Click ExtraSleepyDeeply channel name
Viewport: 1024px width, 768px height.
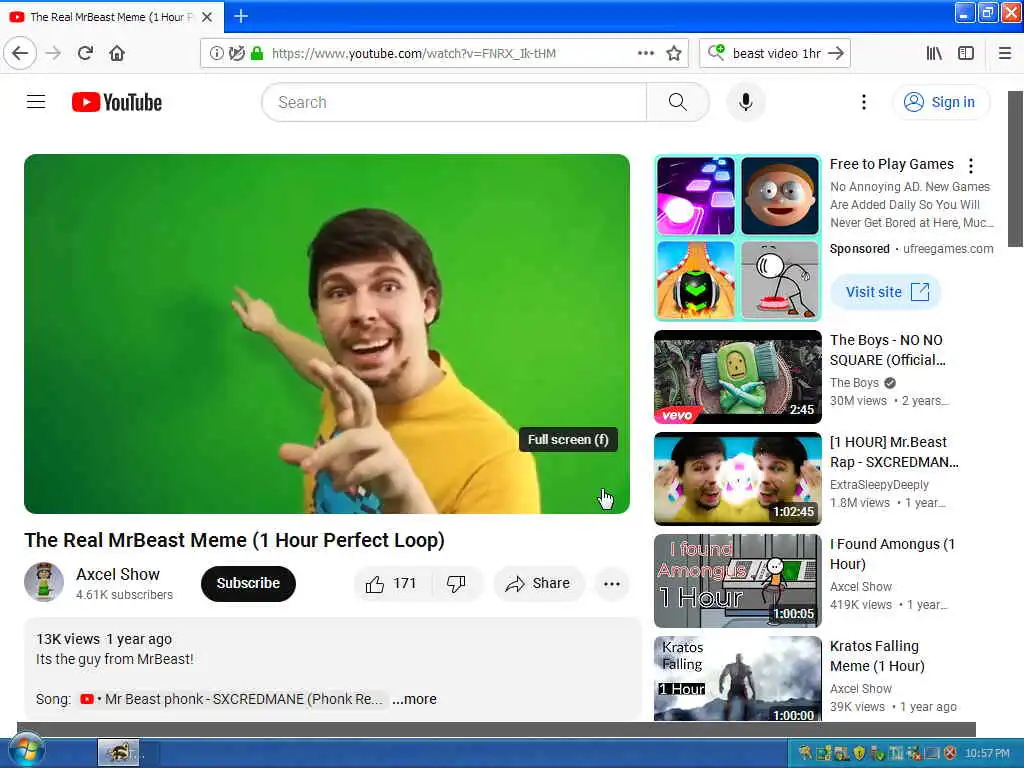click(879, 485)
